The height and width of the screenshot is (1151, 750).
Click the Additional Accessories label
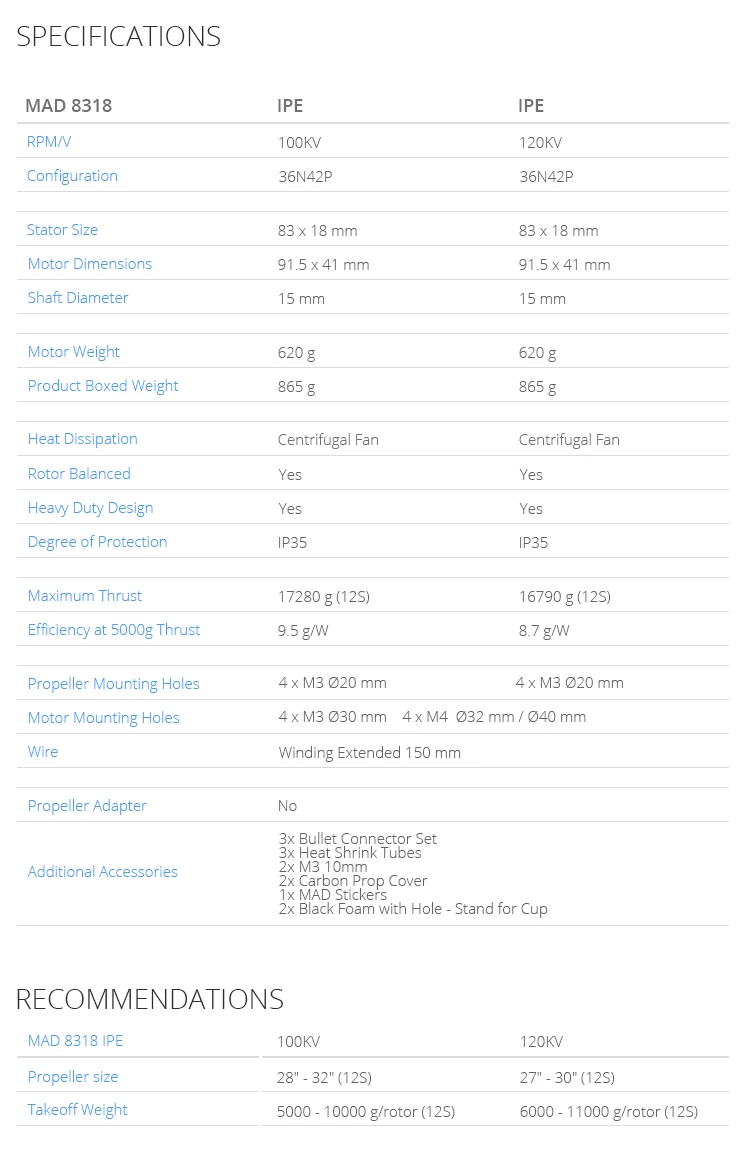tap(103, 871)
